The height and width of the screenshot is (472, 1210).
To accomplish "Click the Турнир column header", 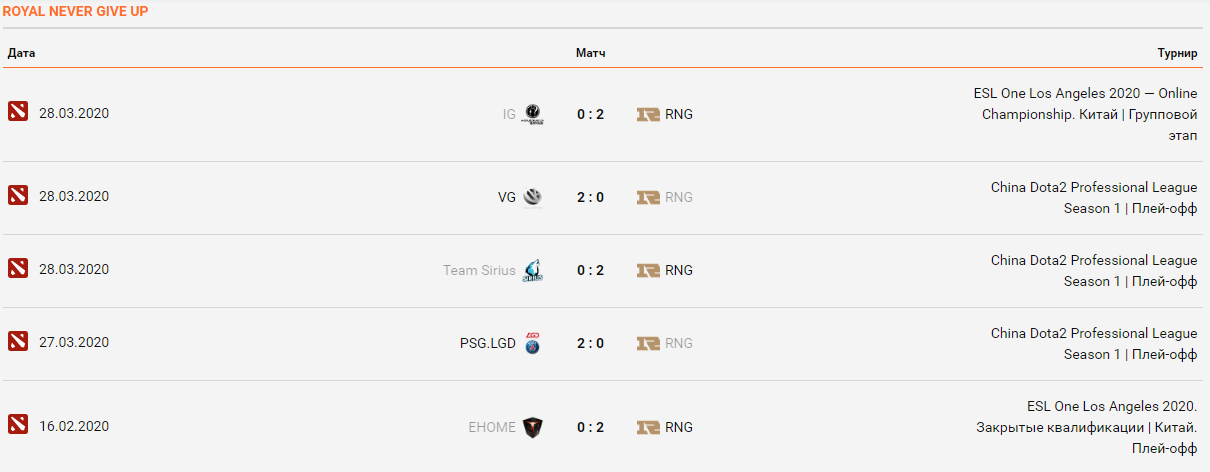I will tap(1177, 53).
